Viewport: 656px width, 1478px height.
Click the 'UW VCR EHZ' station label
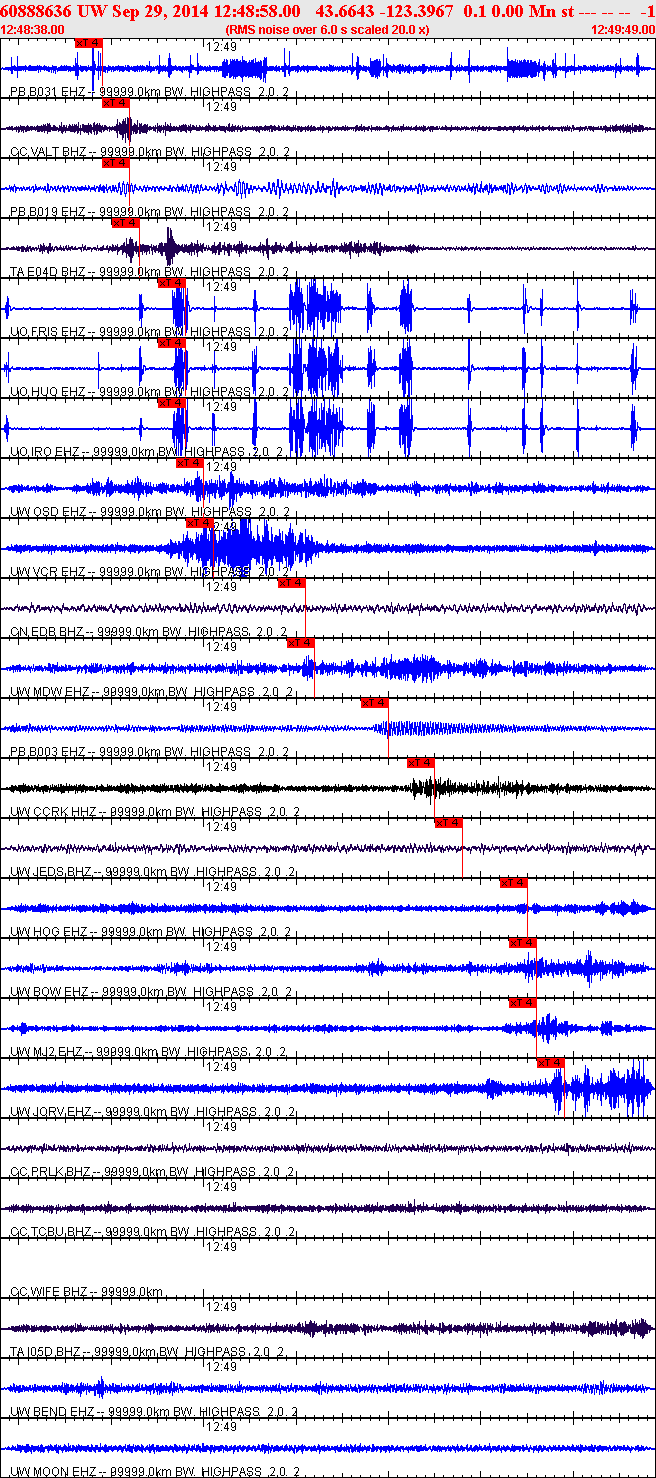(x=48, y=572)
